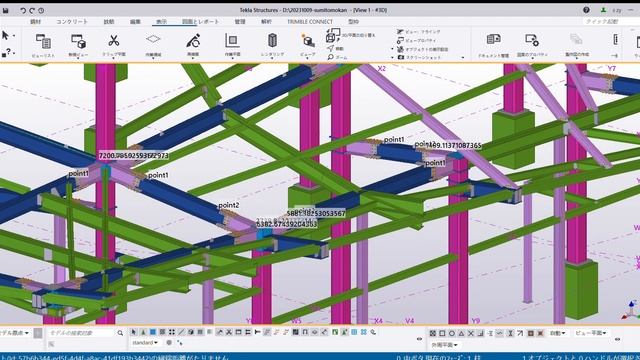The image size is (640, 360).
Task: Toggle snap to perpendicular switch
Action: 480,333
